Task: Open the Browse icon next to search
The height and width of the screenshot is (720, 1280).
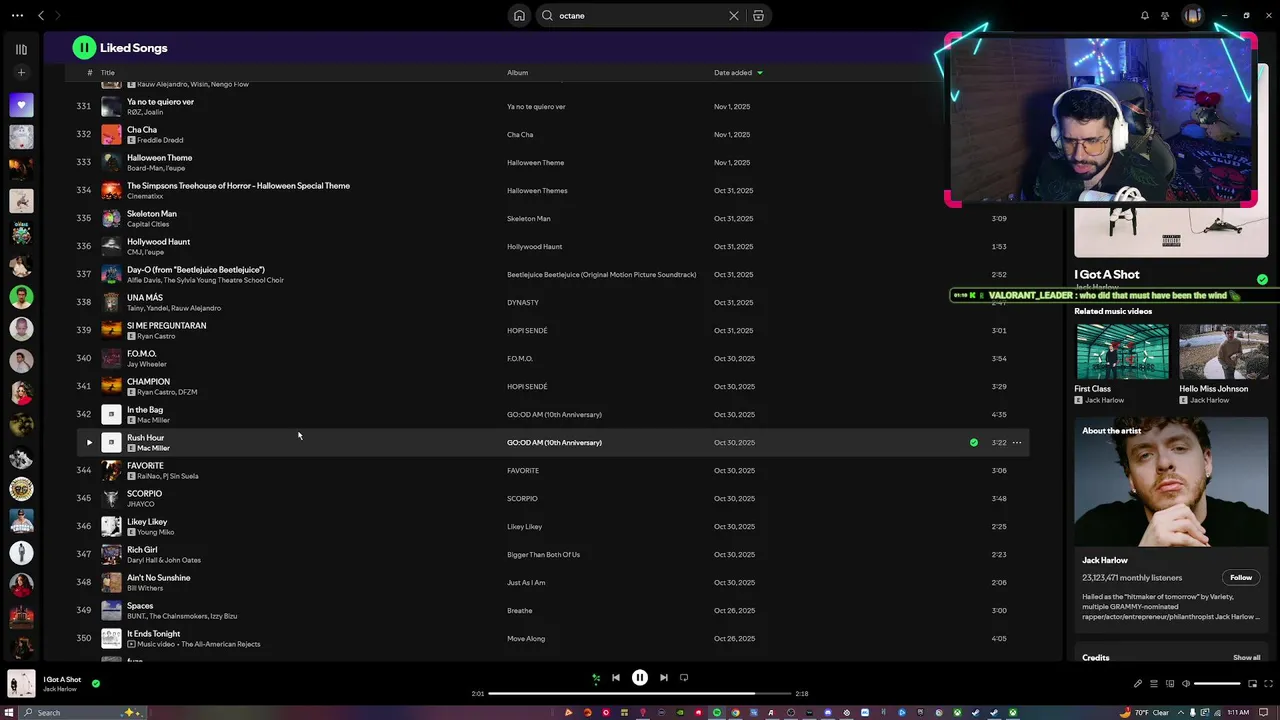Action: (758, 16)
